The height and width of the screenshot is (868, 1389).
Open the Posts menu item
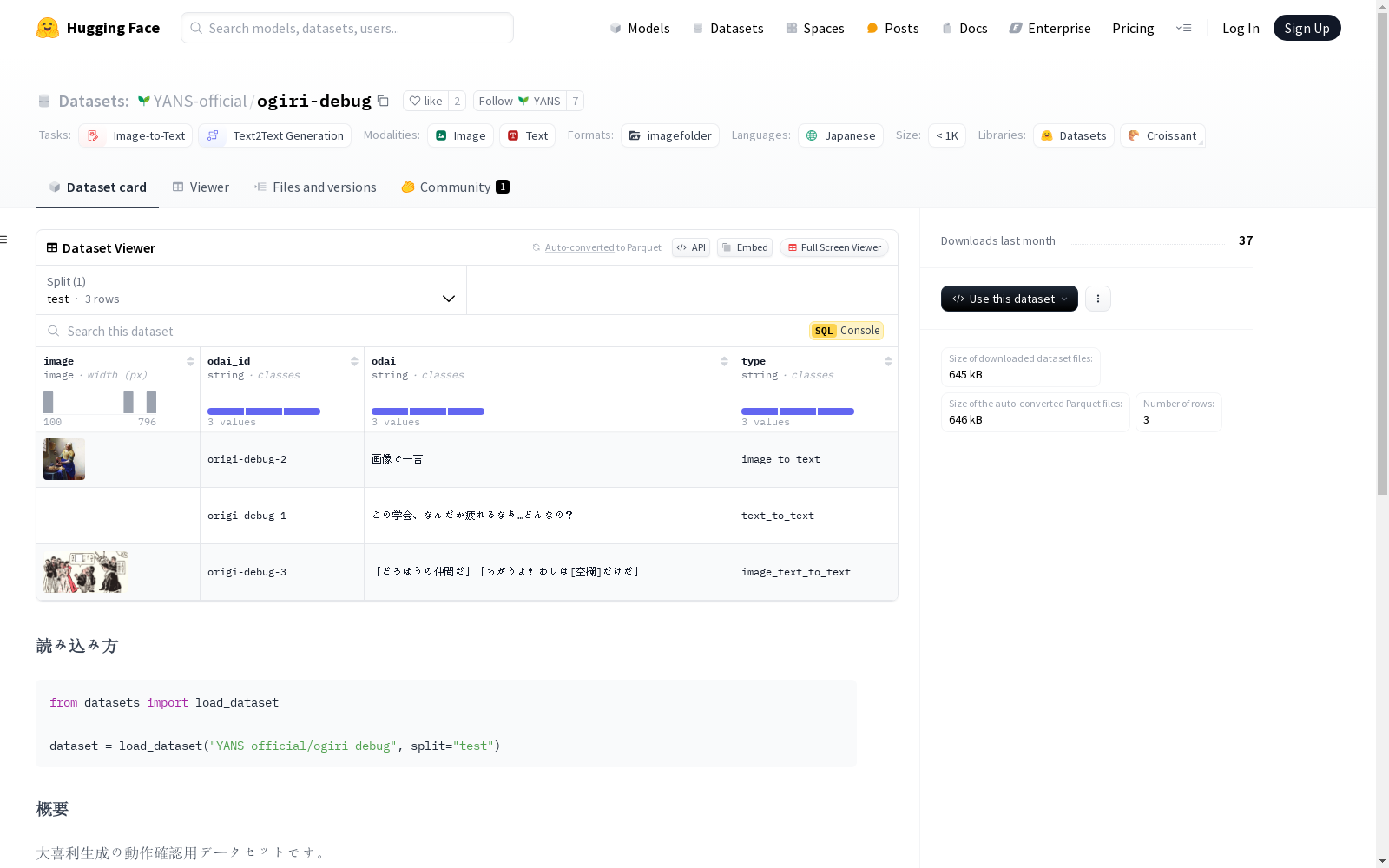[x=892, y=28]
